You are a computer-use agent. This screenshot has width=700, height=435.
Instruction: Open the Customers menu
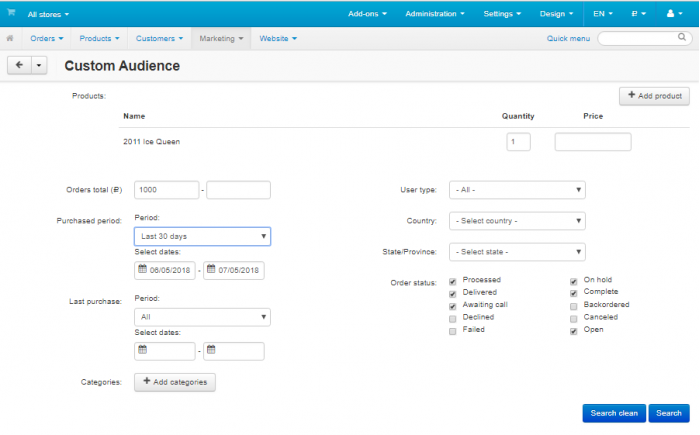click(159, 38)
